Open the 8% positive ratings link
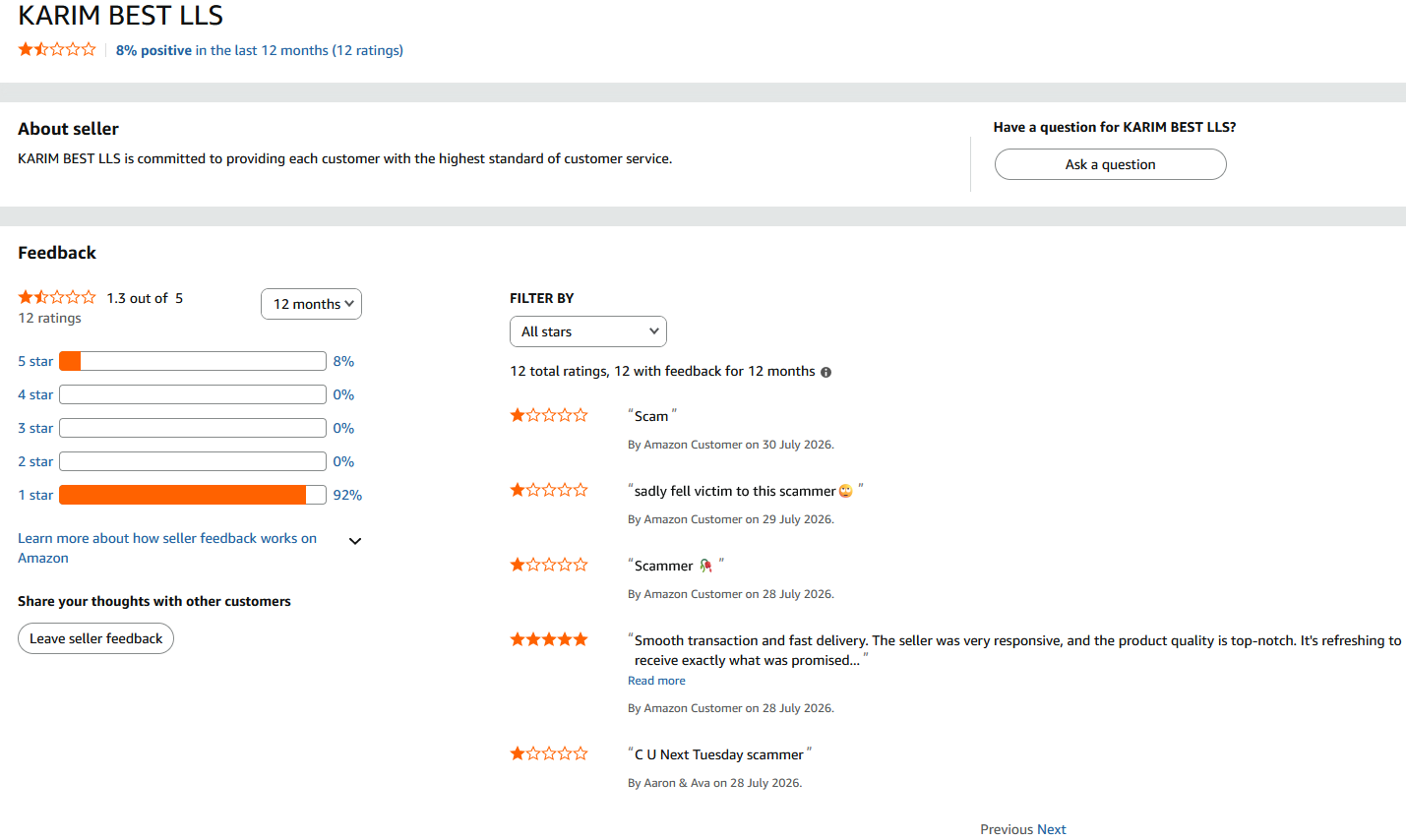 point(260,50)
